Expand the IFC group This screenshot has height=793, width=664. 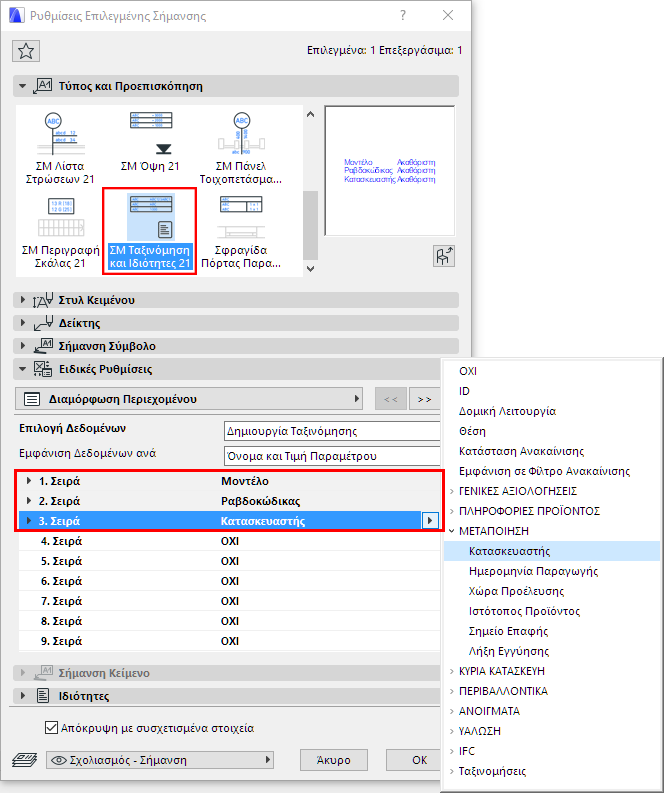point(452,751)
